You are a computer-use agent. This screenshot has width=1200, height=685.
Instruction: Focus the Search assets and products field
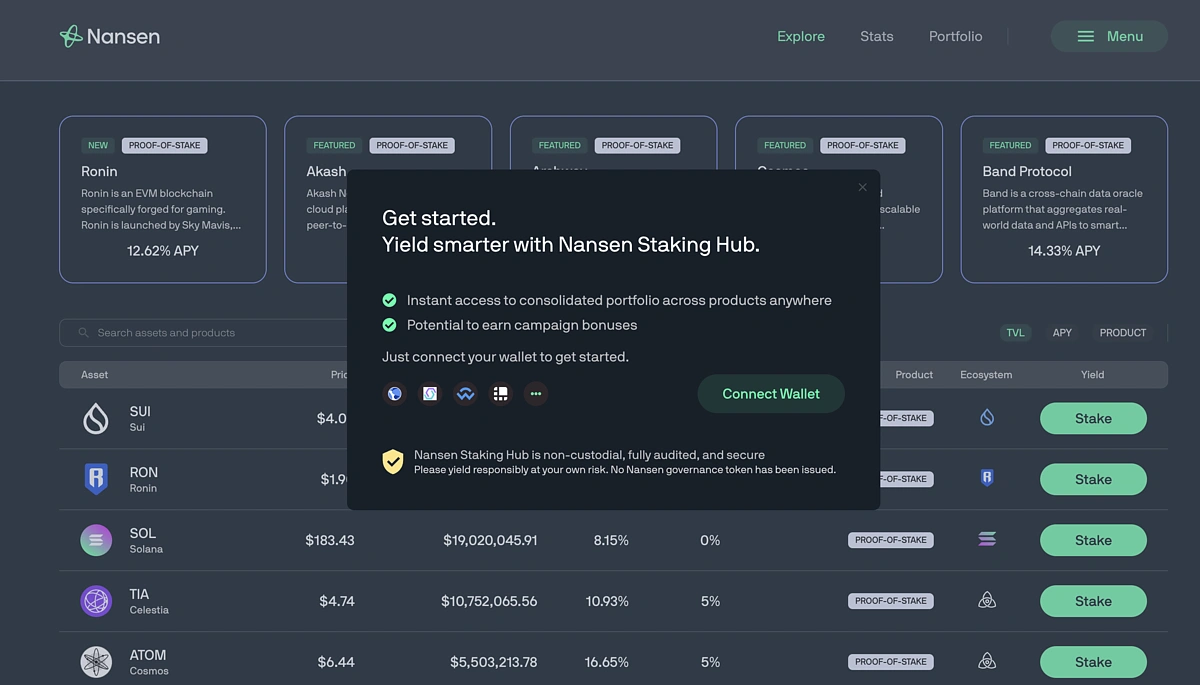point(203,333)
